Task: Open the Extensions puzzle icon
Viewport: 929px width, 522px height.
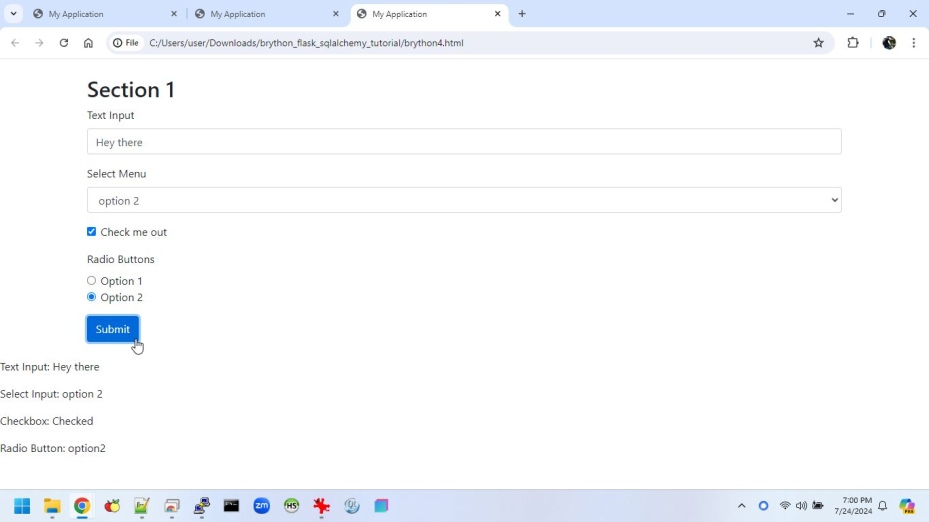Action: coord(853,43)
